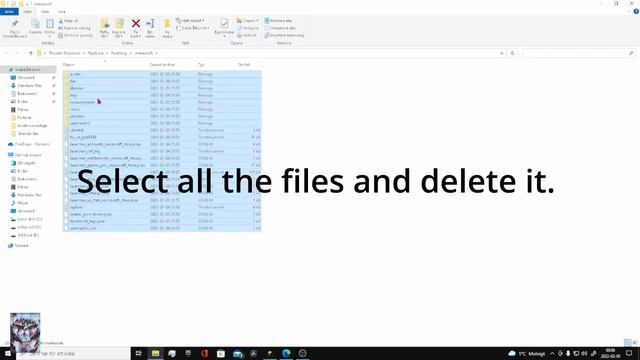This screenshot has height=360, width=640.
Task: Sort by the Storlek column header
Action: [244, 64]
